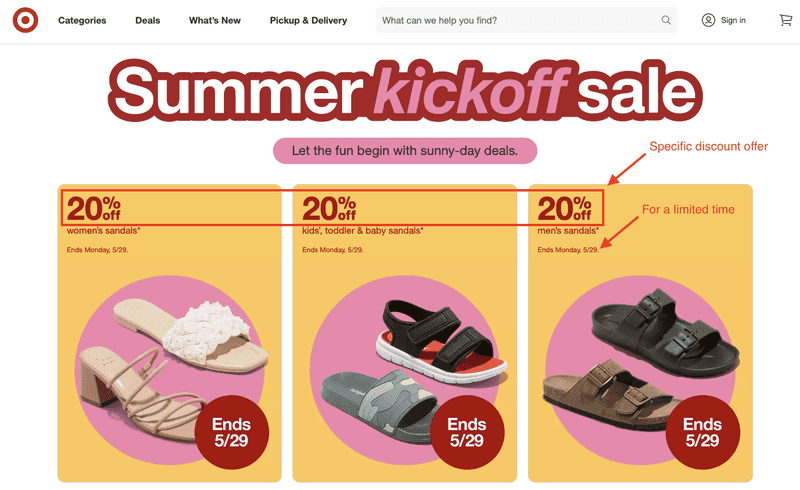Open the shopping cart icon
Image resolution: width=800 pixels, height=490 pixels.
(786, 20)
